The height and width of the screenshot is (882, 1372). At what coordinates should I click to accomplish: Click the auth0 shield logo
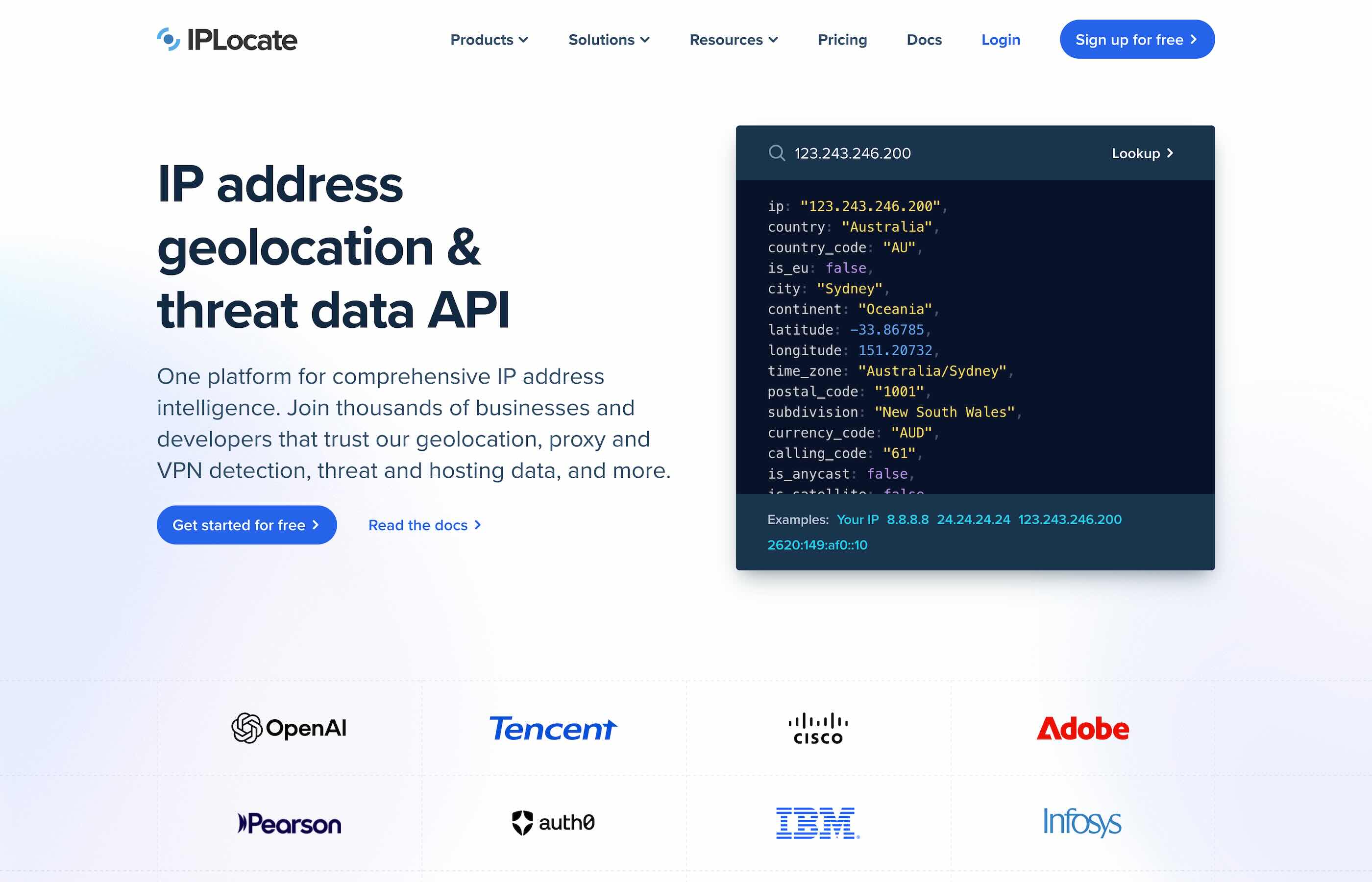coord(522,822)
